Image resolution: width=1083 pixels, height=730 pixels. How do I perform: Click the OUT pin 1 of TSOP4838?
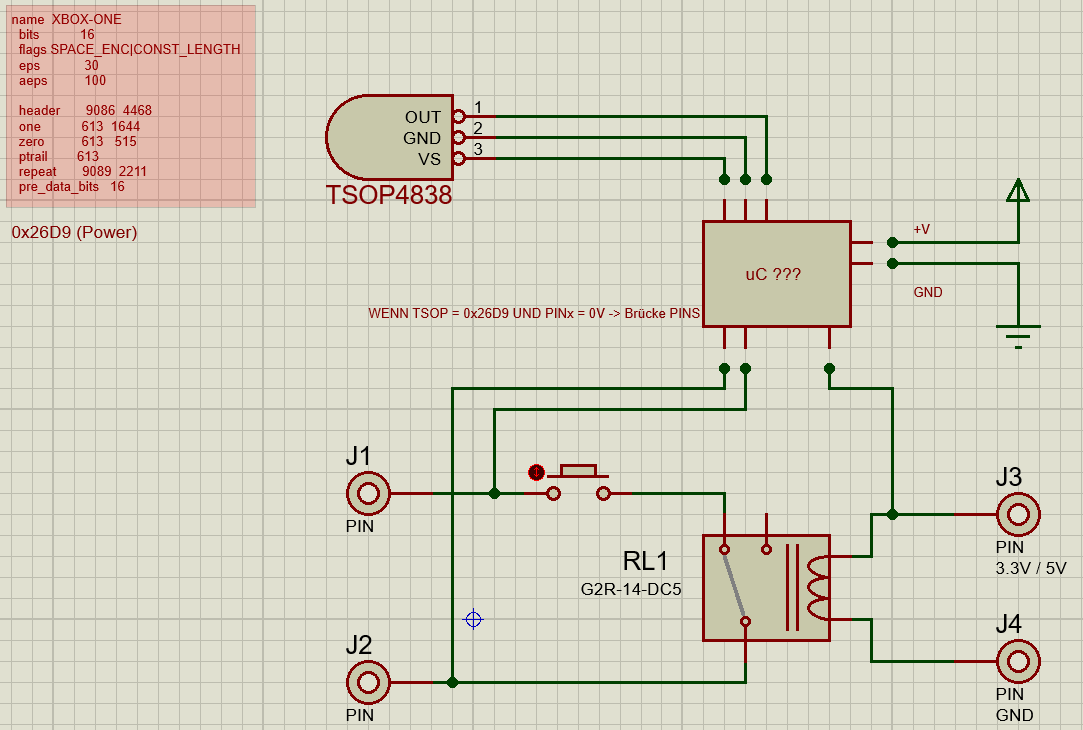tap(459, 117)
